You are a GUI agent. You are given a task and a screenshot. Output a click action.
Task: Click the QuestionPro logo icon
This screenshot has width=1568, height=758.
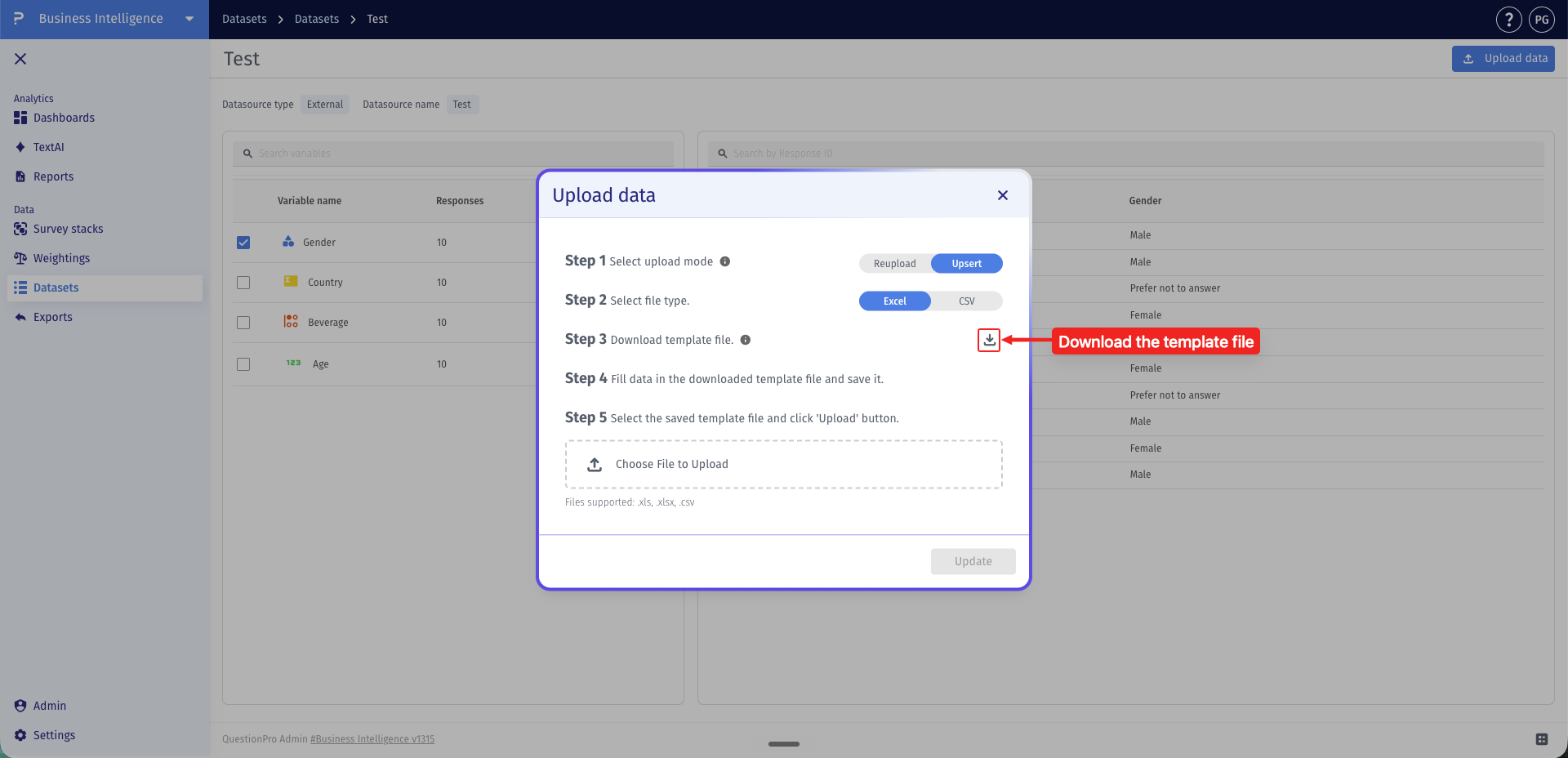19,18
